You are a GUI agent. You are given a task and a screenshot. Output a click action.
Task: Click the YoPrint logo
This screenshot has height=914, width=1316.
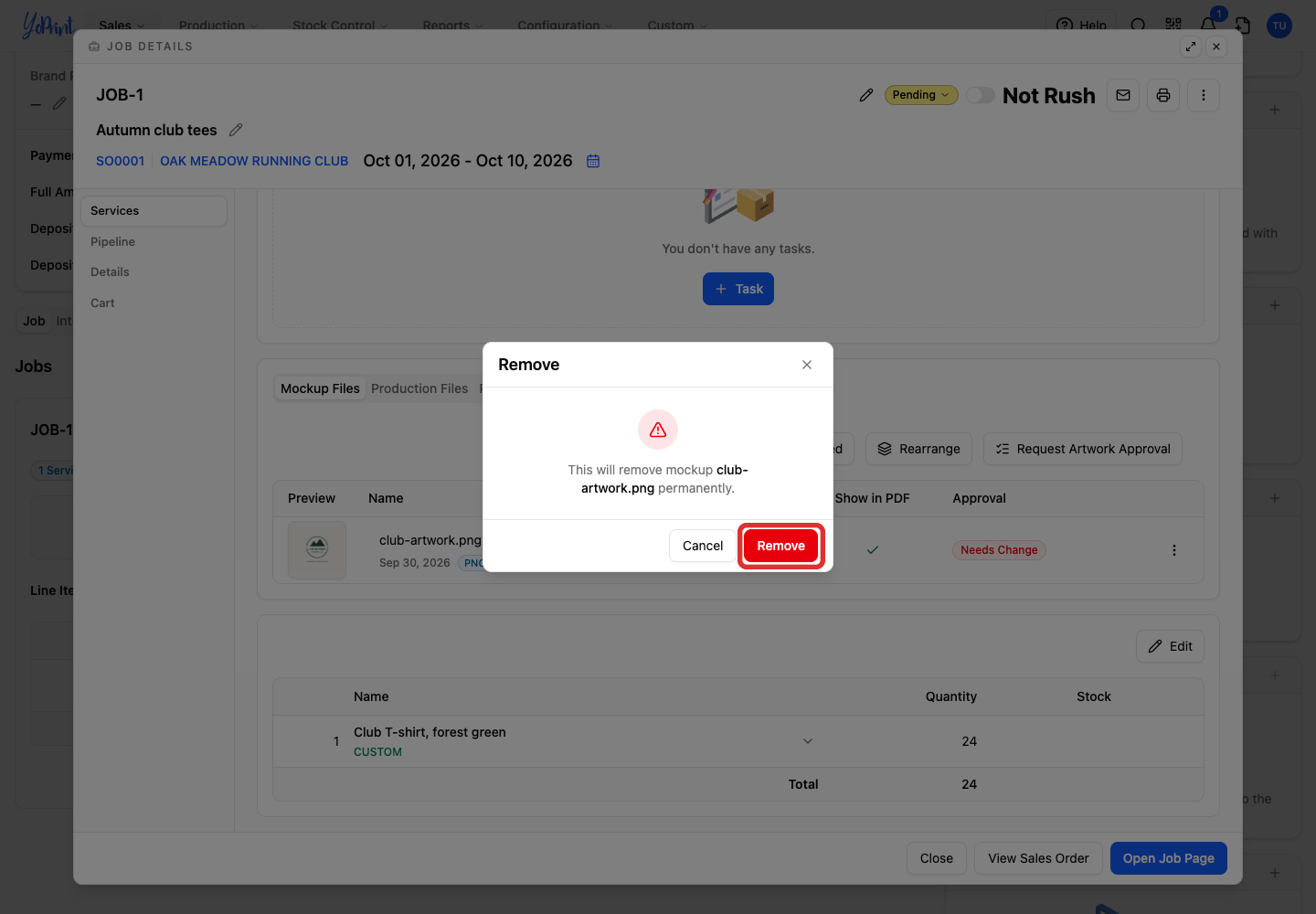click(47, 24)
